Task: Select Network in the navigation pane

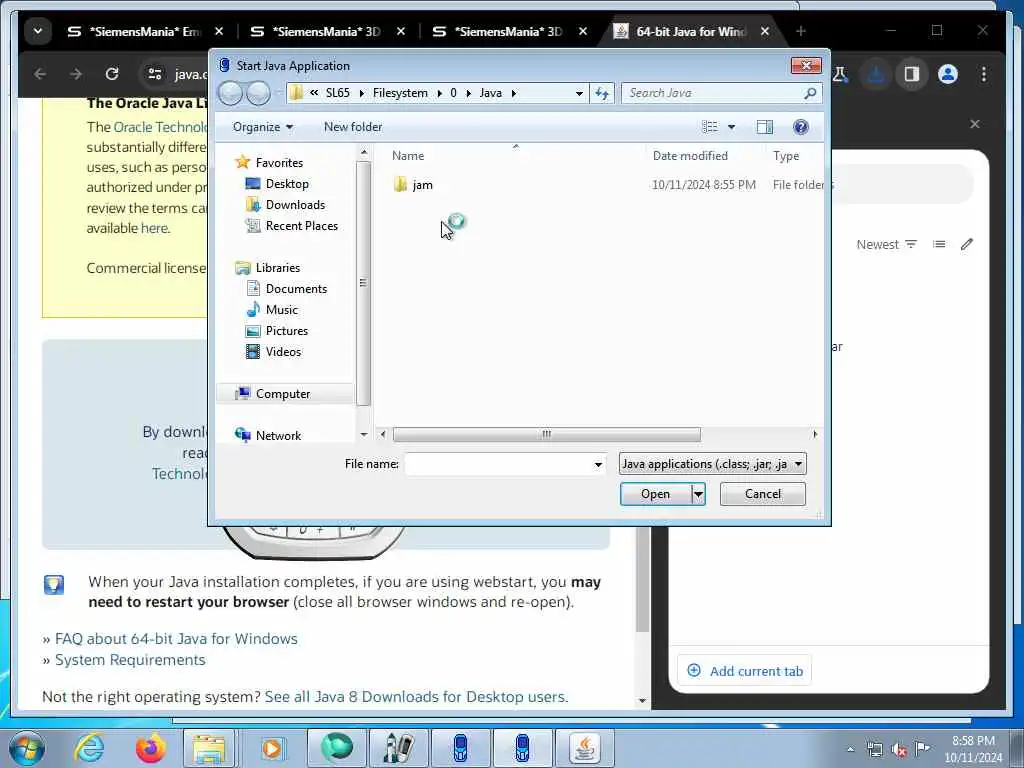Action: (x=278, y=436)
